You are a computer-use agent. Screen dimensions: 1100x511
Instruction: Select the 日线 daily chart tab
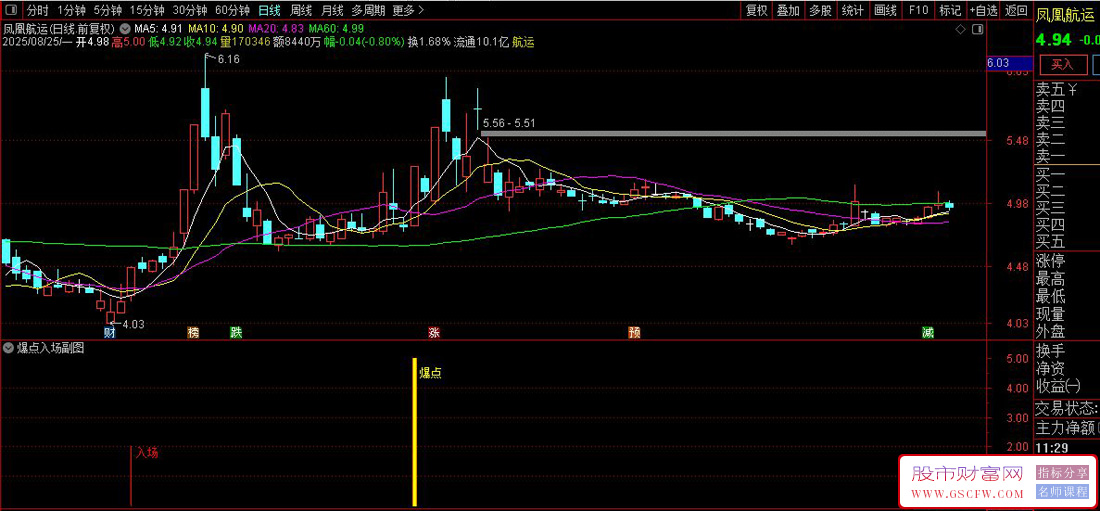pyautogui.click(x=269, y=11)
